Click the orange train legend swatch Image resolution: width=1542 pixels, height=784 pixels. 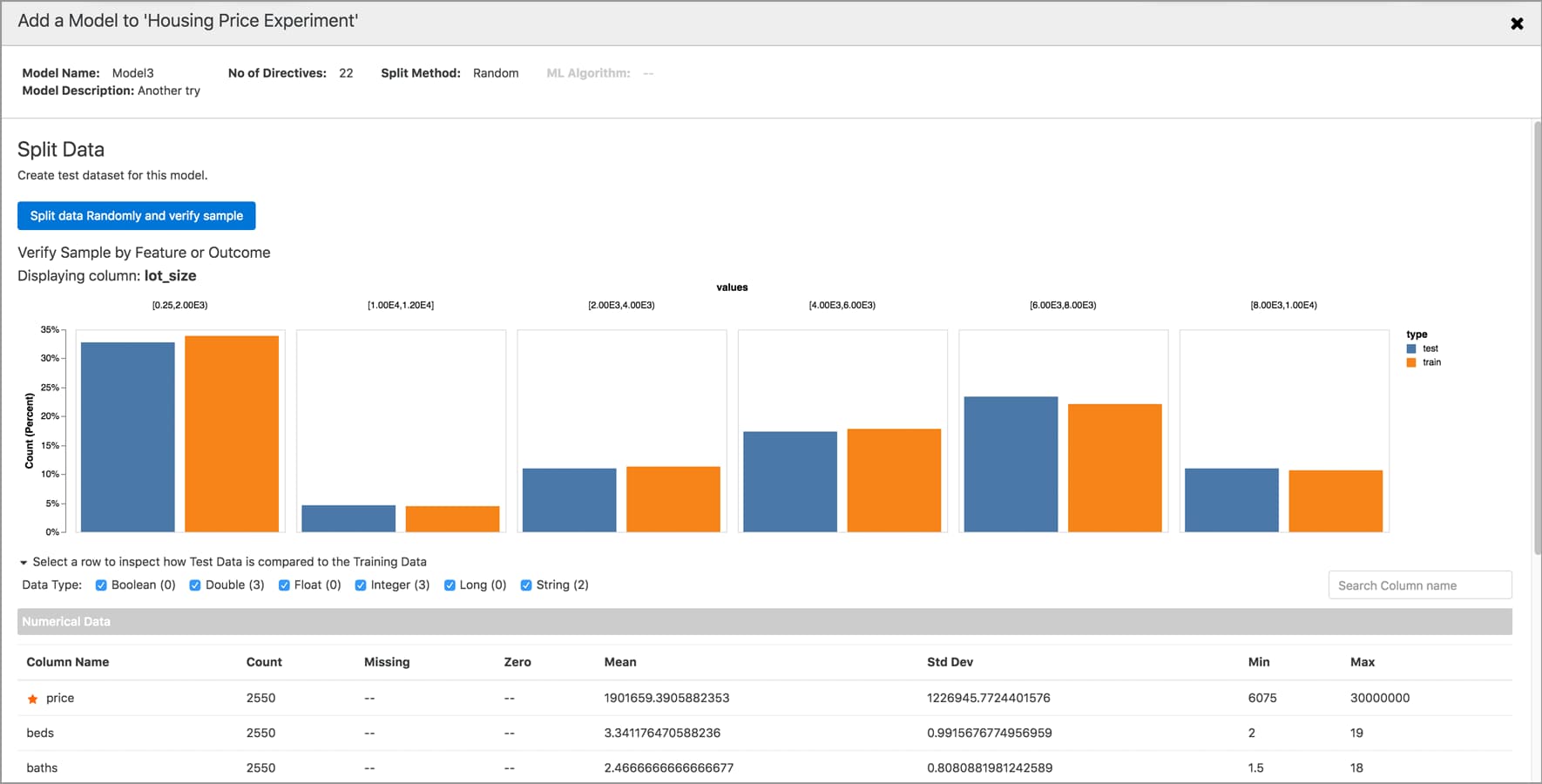click(x=1411, y=362)
